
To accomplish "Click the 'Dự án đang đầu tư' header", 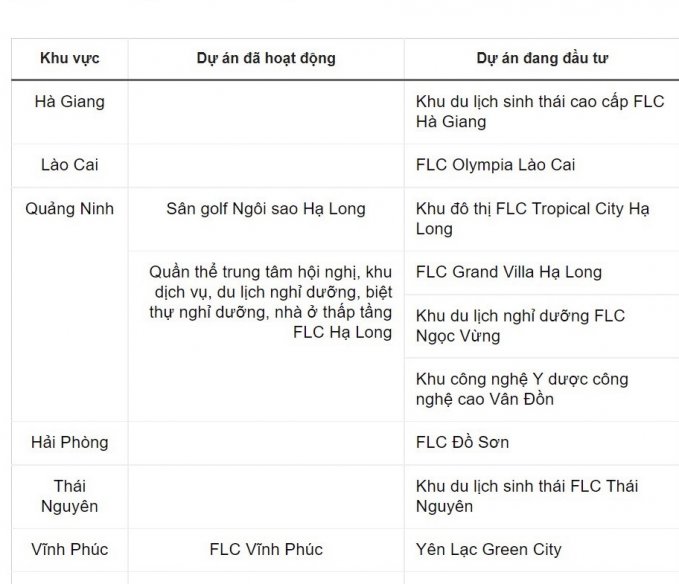I will pos(542,58).
